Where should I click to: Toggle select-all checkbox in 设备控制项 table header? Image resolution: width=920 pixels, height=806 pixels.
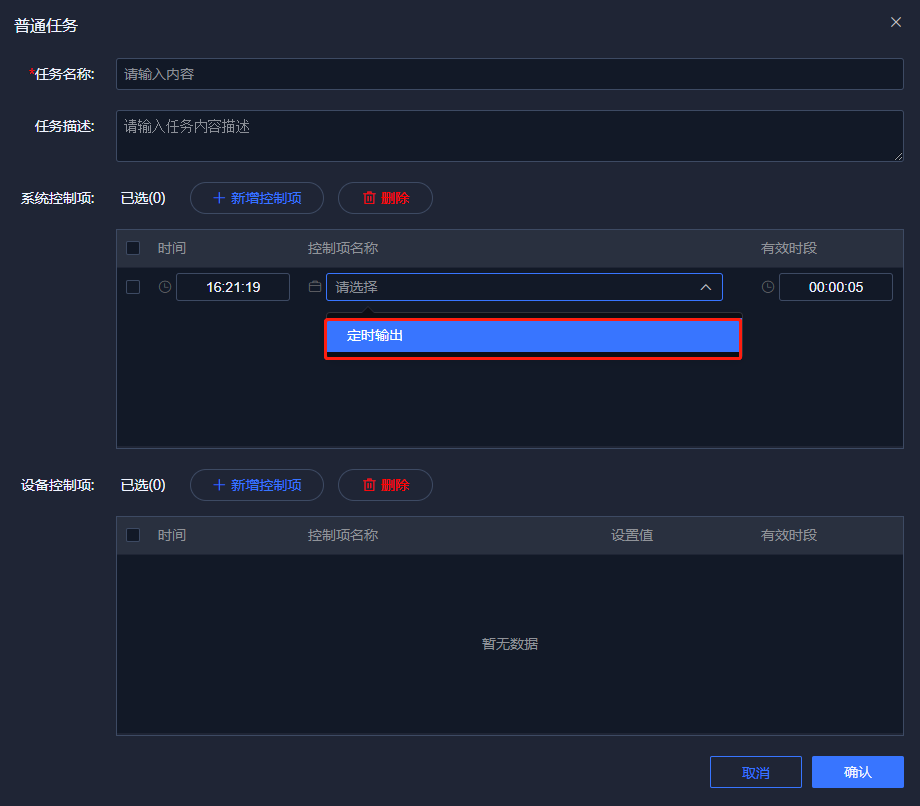[133, 535]
